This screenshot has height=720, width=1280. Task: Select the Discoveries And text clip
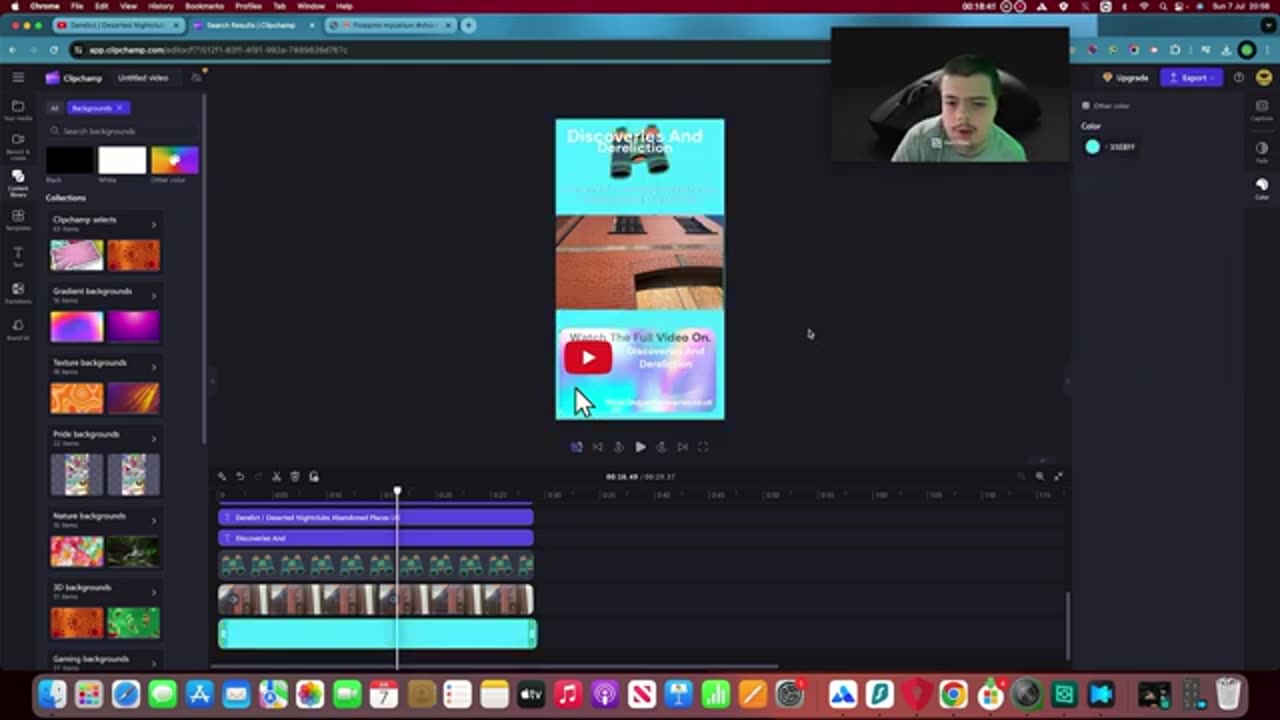pyautogui.click(x=376, y=538)
